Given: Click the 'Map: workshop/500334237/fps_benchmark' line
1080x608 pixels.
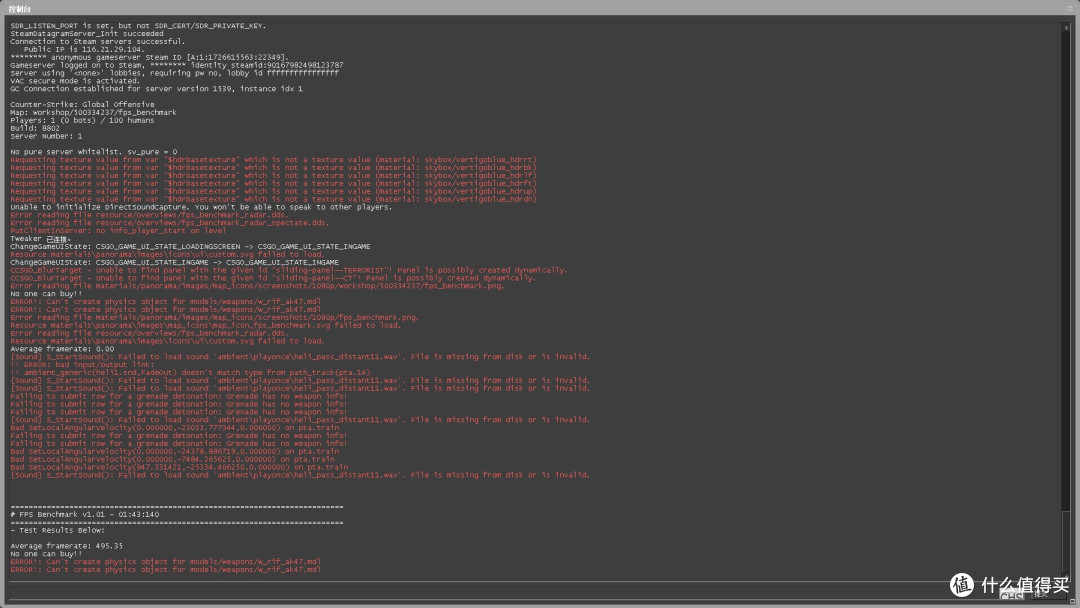Looking at the screenshot, I should pos(93,112).
